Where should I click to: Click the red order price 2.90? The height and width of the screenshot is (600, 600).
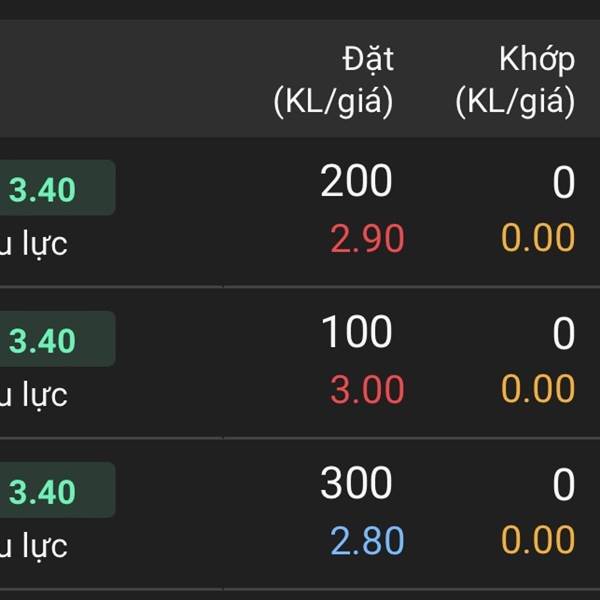coord(367,239)
